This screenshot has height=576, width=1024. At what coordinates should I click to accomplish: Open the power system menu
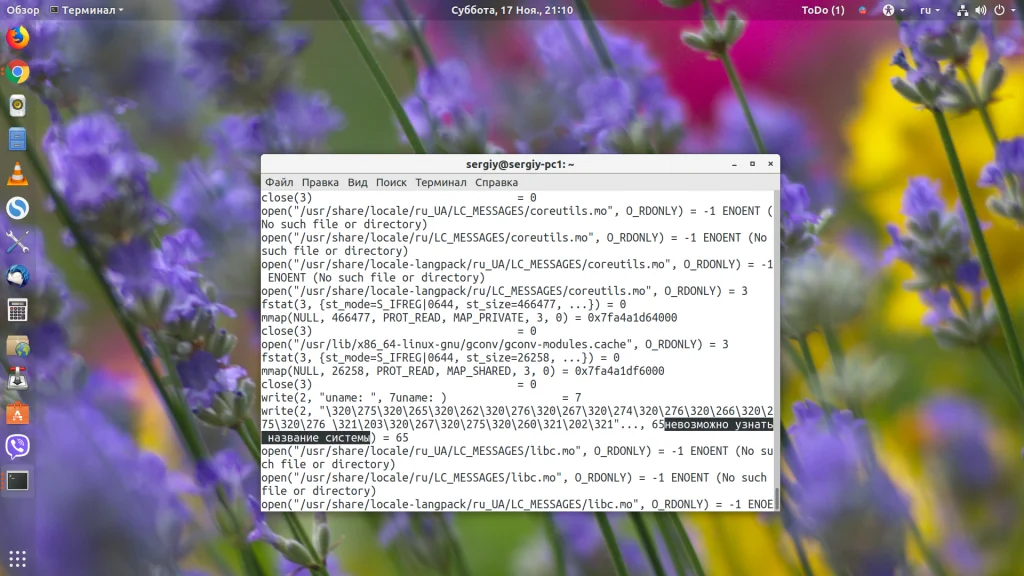pyautogui.click(x=1004, y=10)
